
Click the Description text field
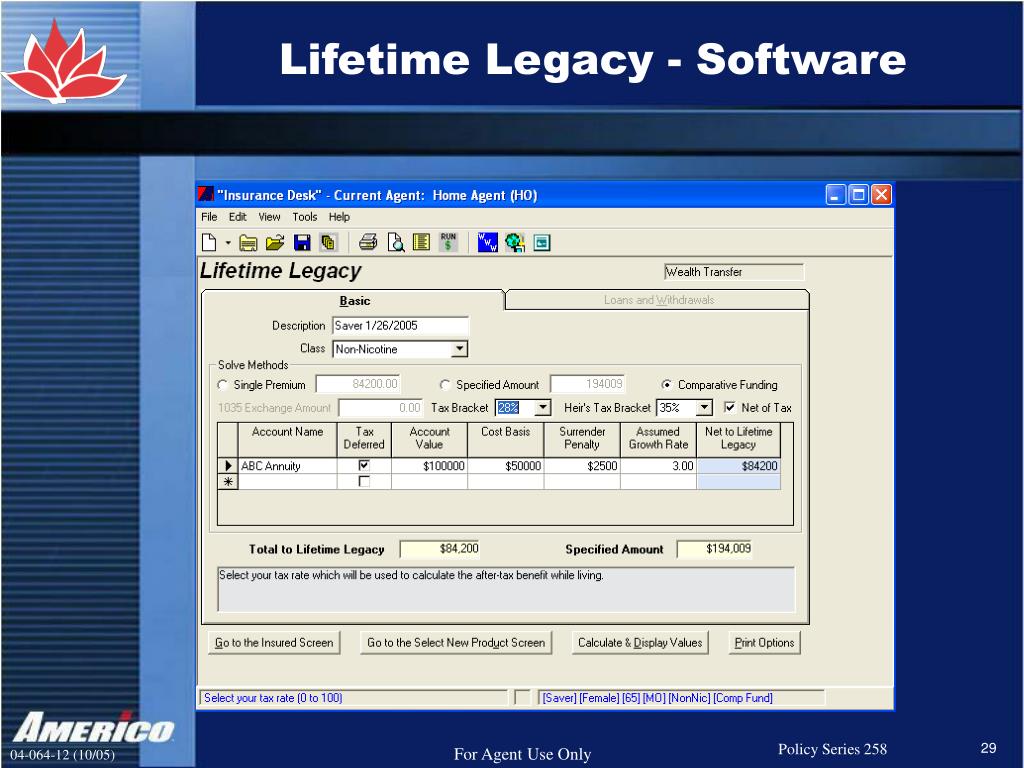click(x=400, y=325)
